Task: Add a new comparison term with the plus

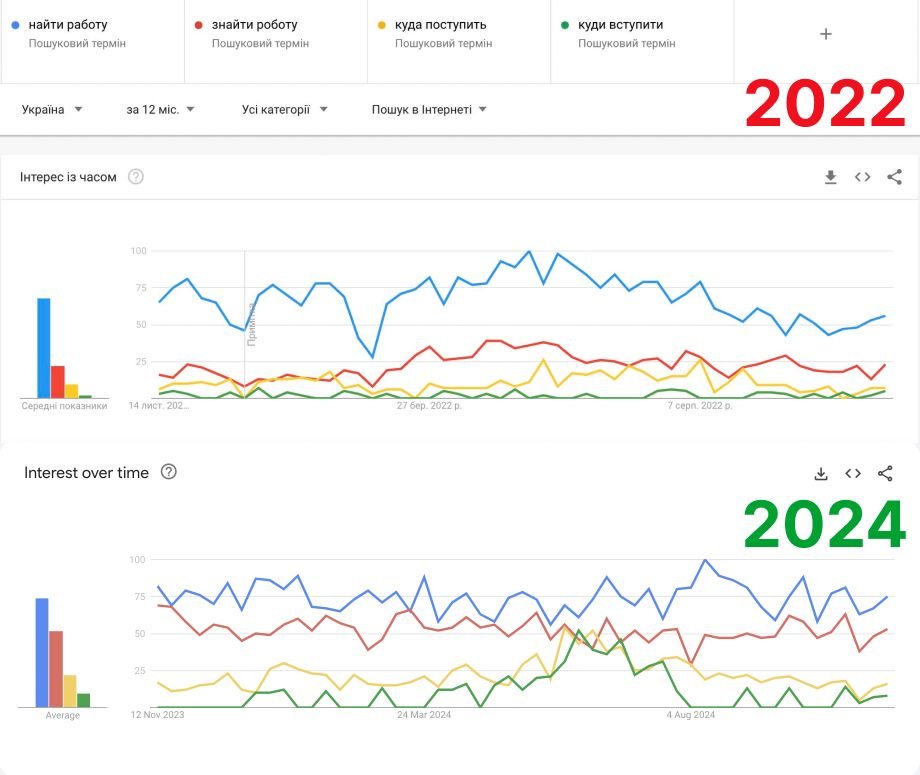Action: [826, 34]
